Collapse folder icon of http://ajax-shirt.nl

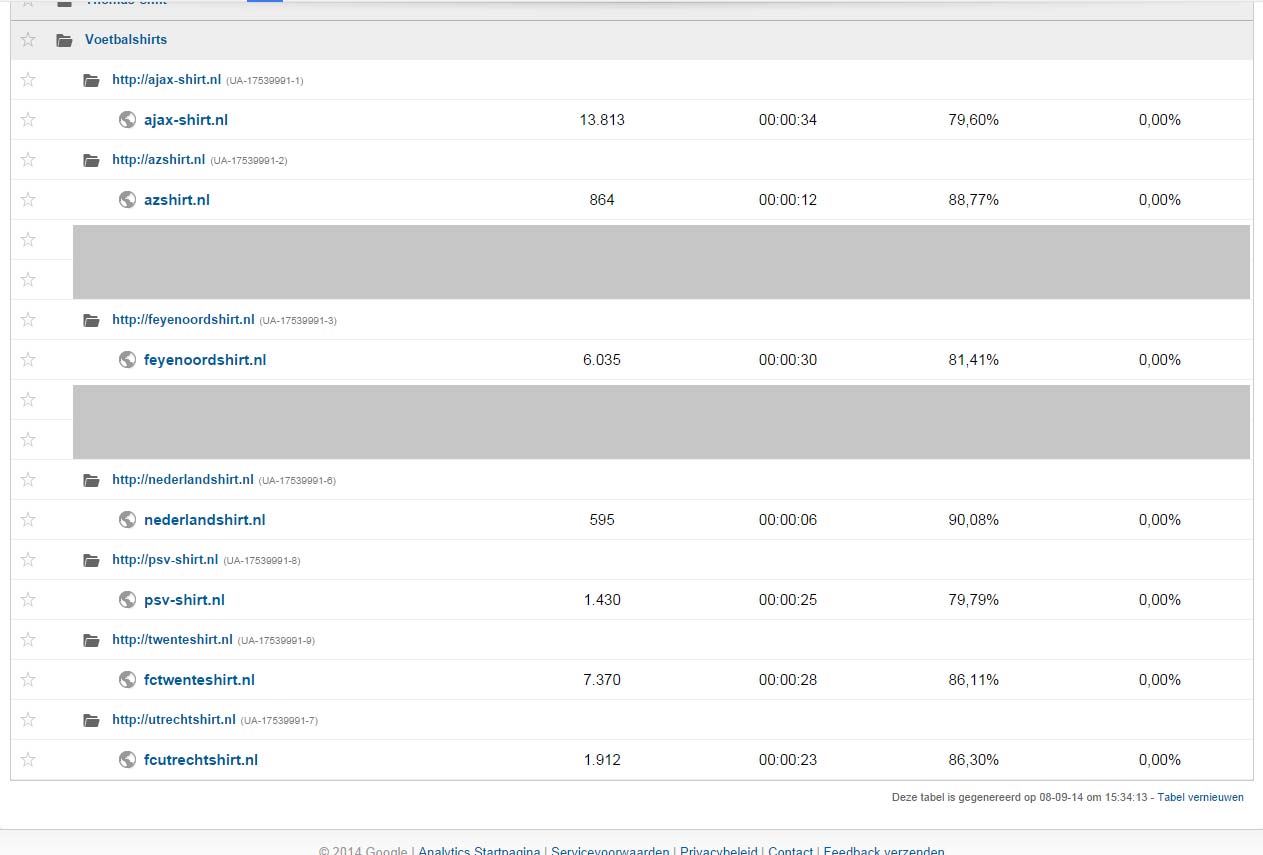click(92, 80)
